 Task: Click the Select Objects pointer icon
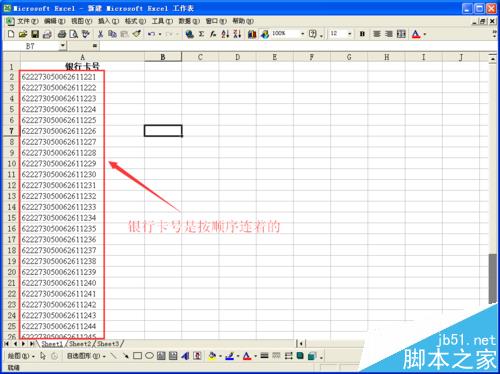[x=43, y=356]
